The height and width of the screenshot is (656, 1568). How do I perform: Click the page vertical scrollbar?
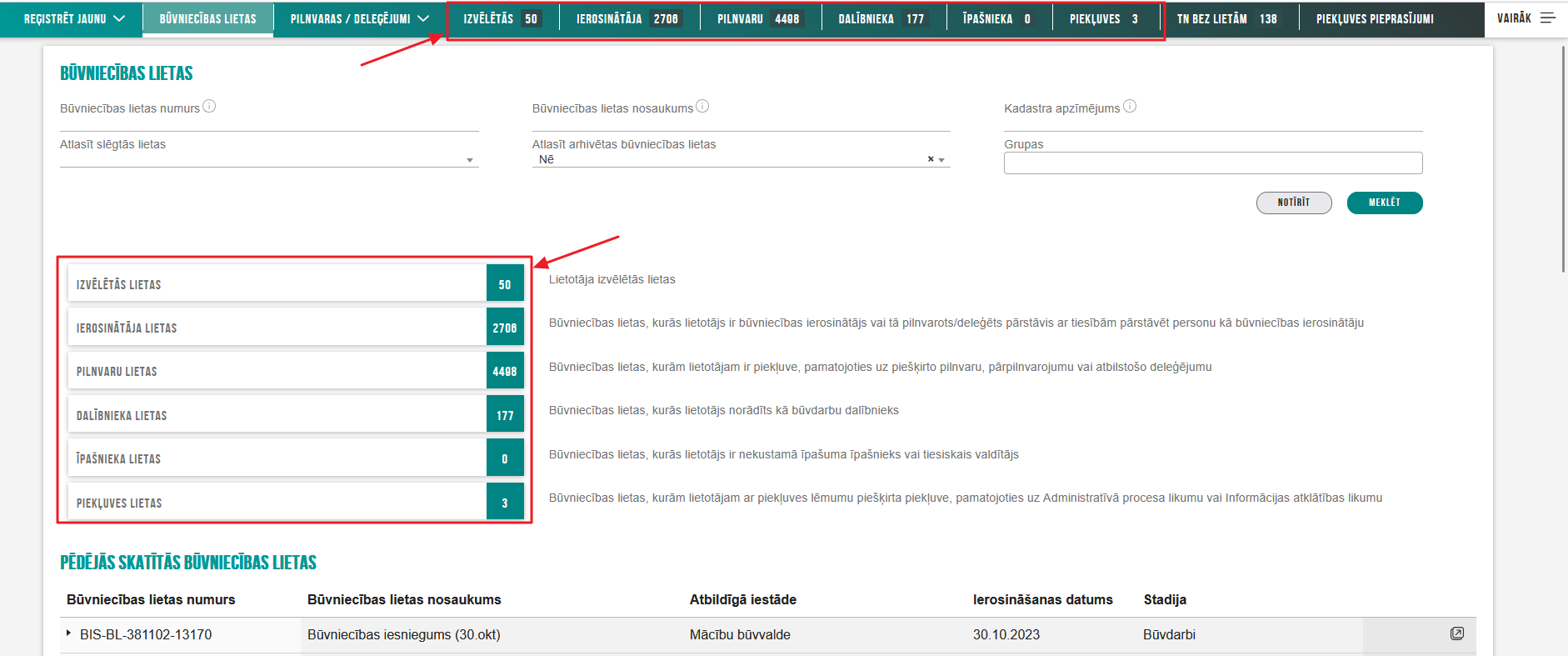(1563, 158)
